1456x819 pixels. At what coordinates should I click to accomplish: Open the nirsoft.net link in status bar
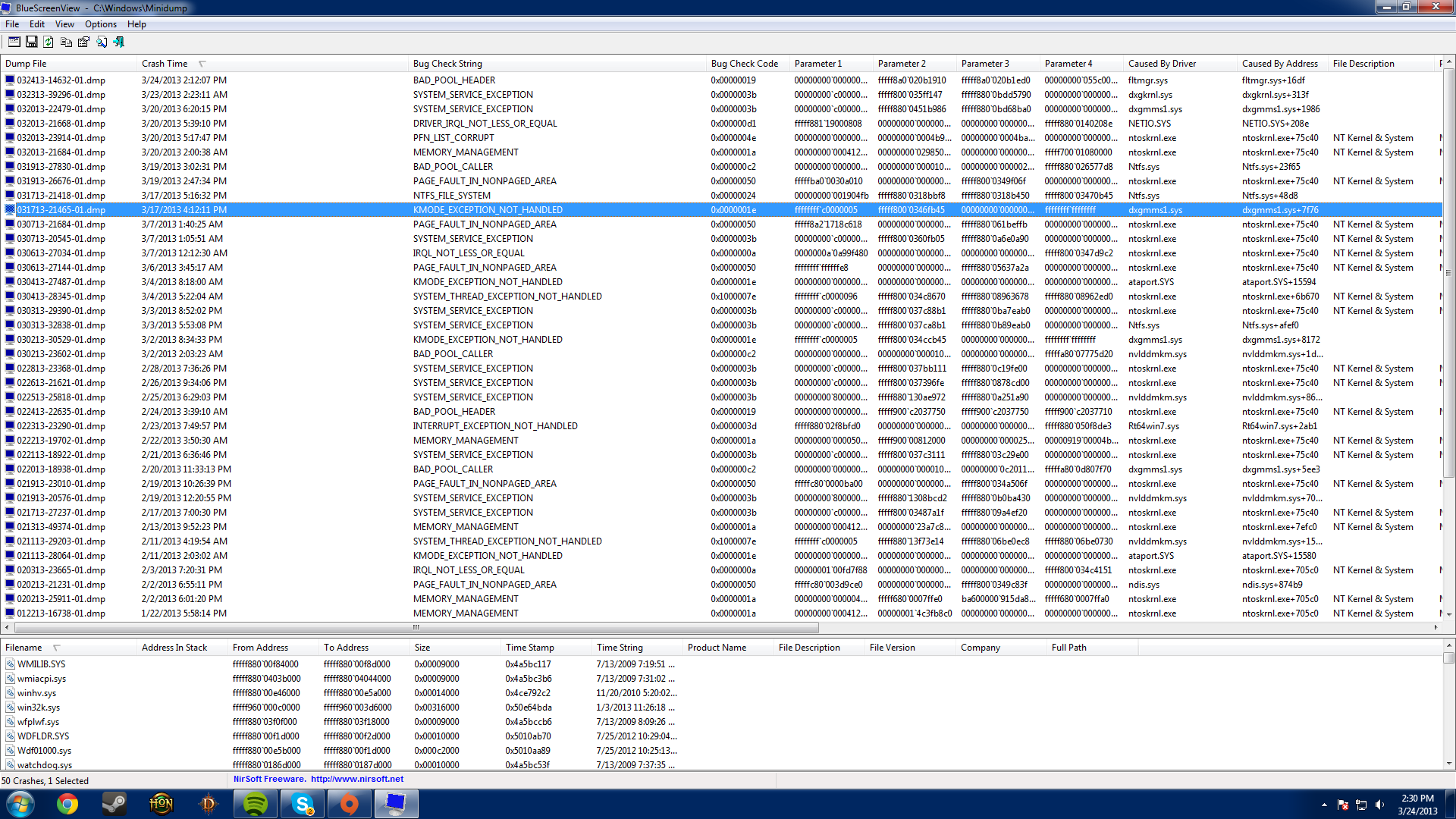coord(357,779)
